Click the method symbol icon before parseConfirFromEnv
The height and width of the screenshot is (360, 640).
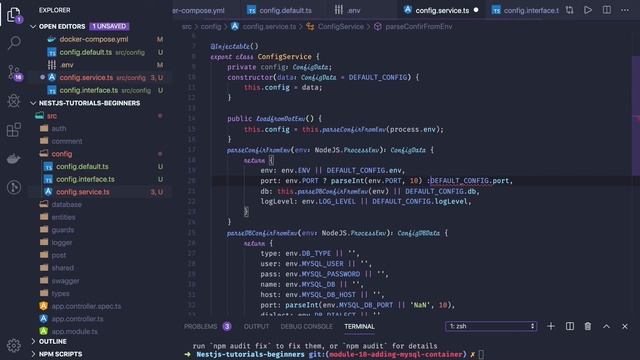pyautogui.click(x=378, y=27)
